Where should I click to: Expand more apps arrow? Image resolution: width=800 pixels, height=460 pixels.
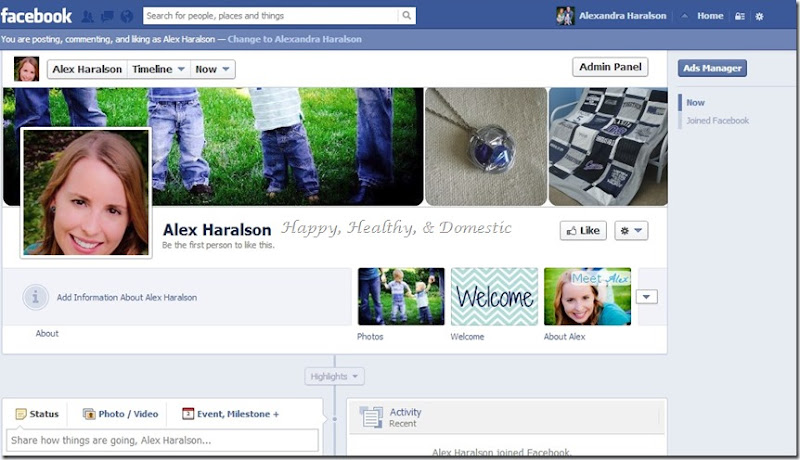[x=646, y=297]
